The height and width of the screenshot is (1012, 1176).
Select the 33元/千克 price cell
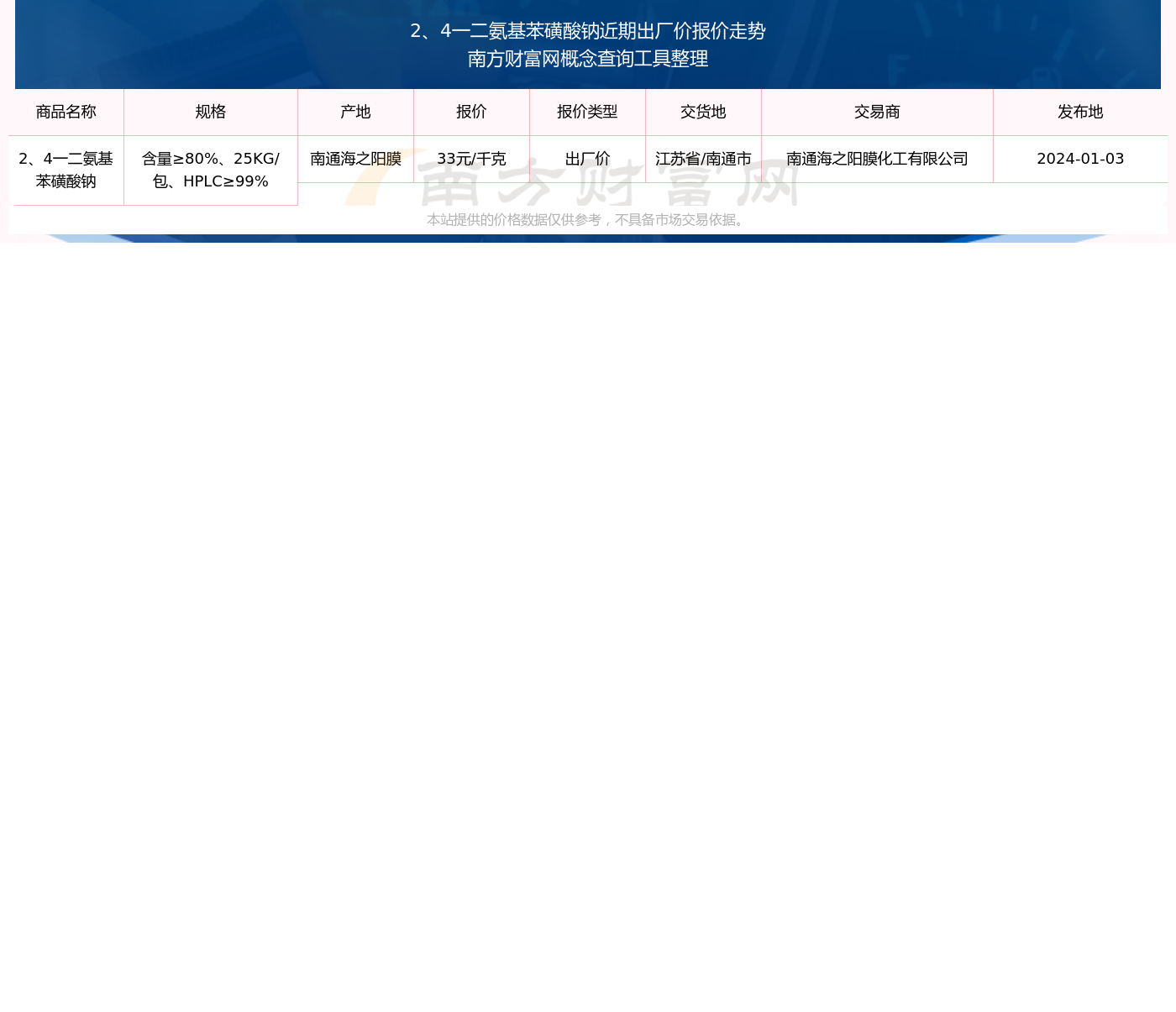(472, 159)
